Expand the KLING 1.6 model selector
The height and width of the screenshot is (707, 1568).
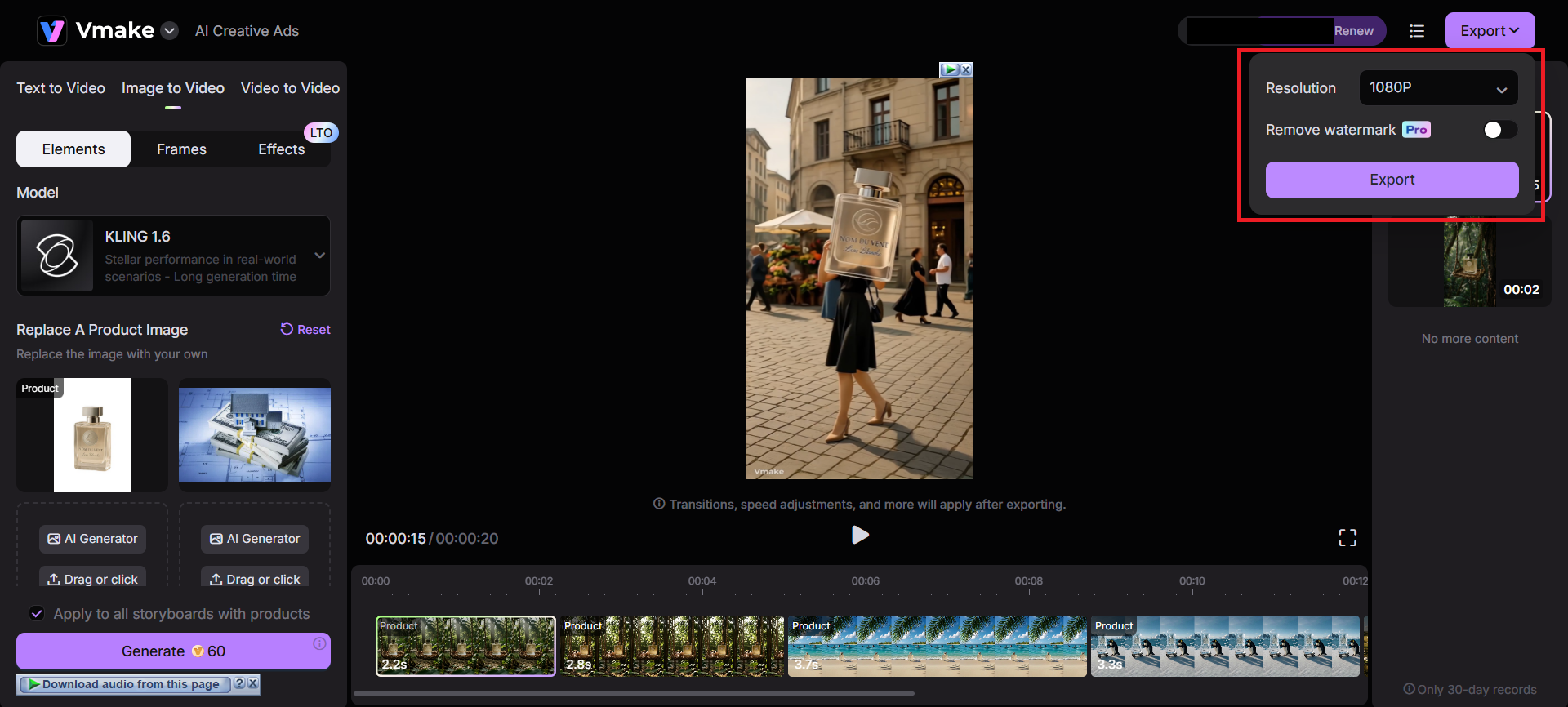(x=320, y=256)
